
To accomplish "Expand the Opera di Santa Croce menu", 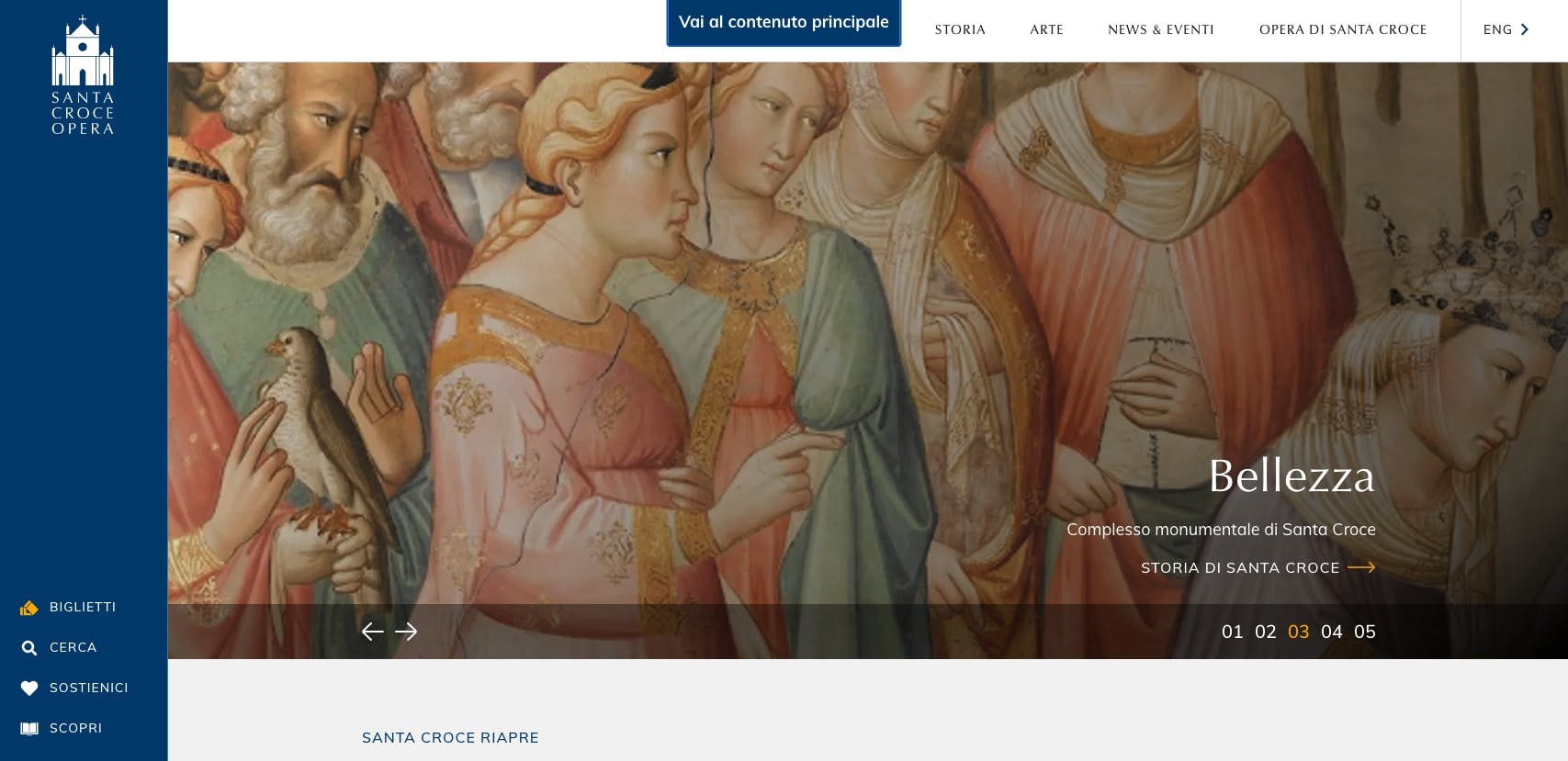I will tap(1343, 29).
